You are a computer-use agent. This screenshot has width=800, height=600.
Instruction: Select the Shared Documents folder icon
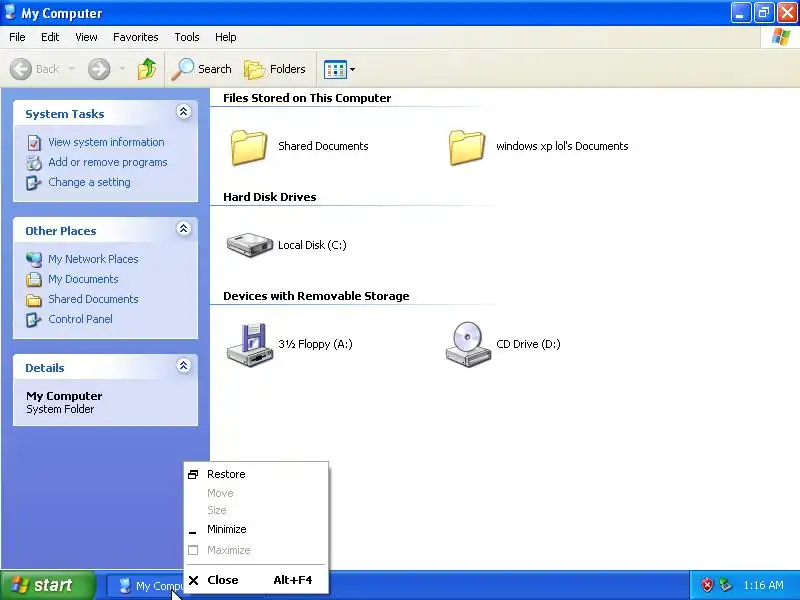coord(248,147)
